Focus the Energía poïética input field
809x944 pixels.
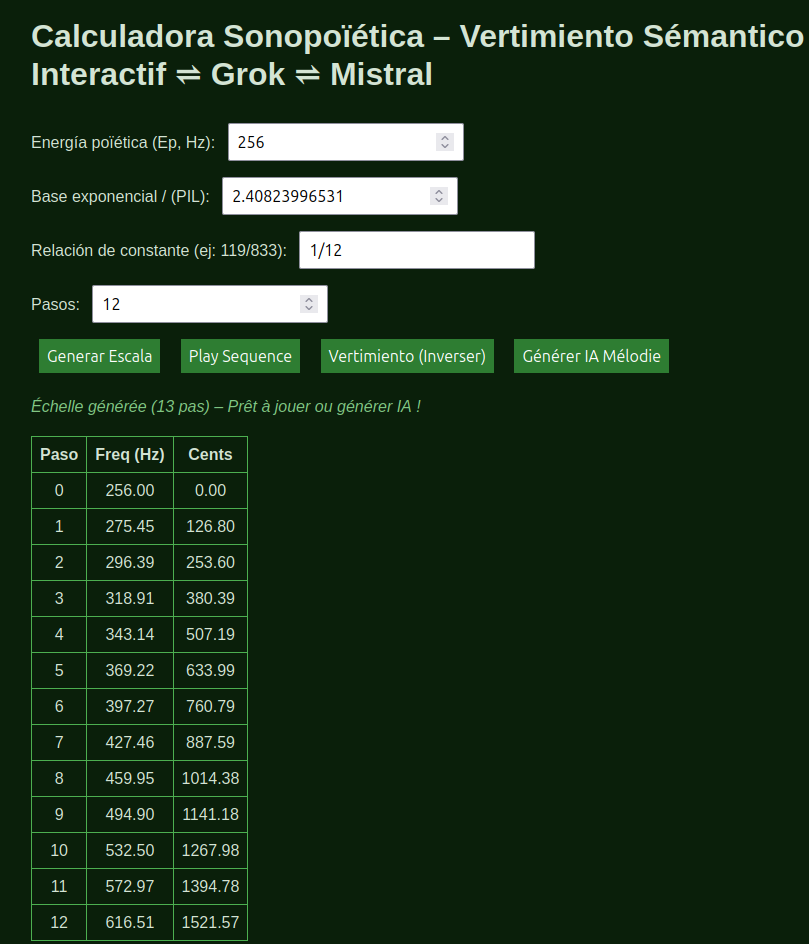330,142
